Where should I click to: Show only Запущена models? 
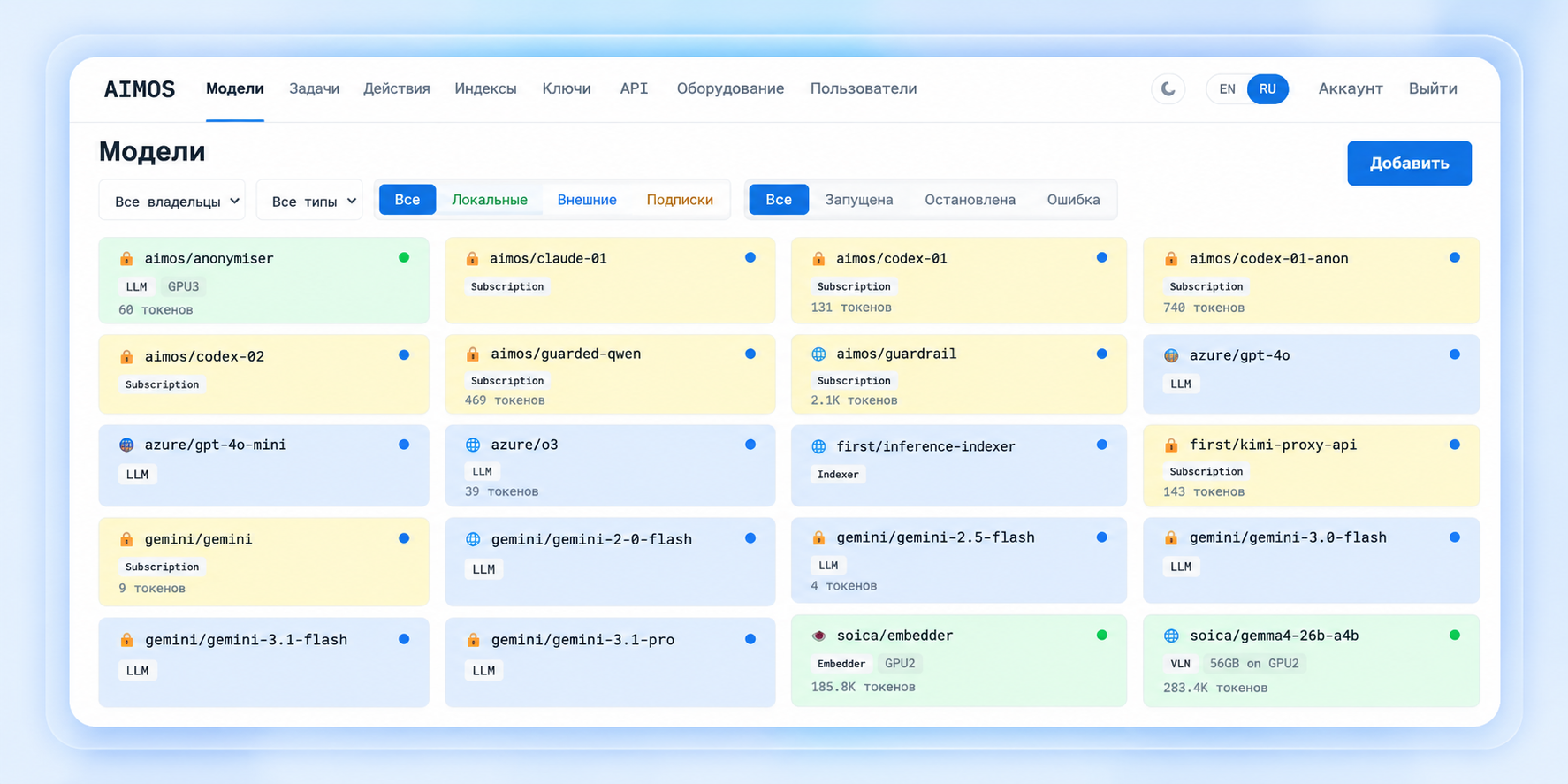[x=859, y=200]
